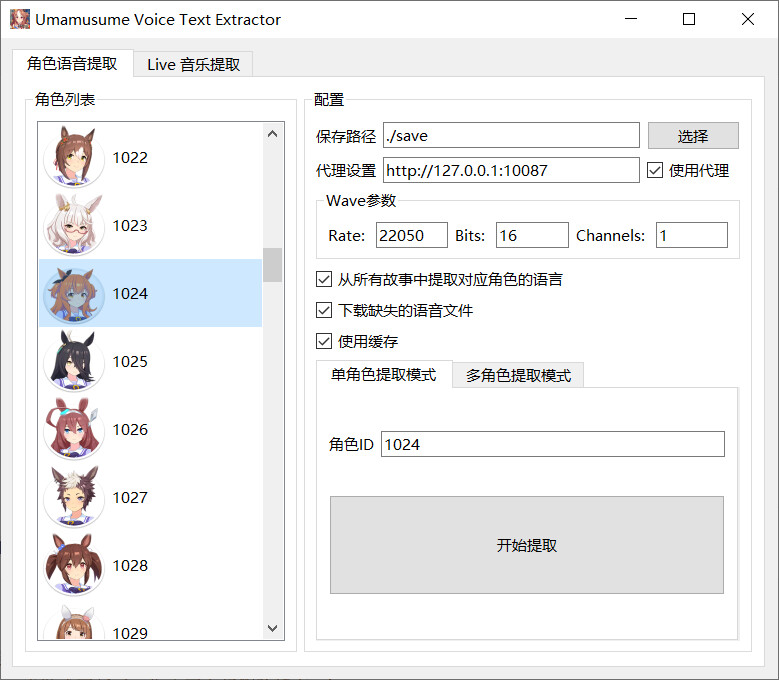Toggle 下载缺失的语音文件 checkbox

tap(324, 310)
